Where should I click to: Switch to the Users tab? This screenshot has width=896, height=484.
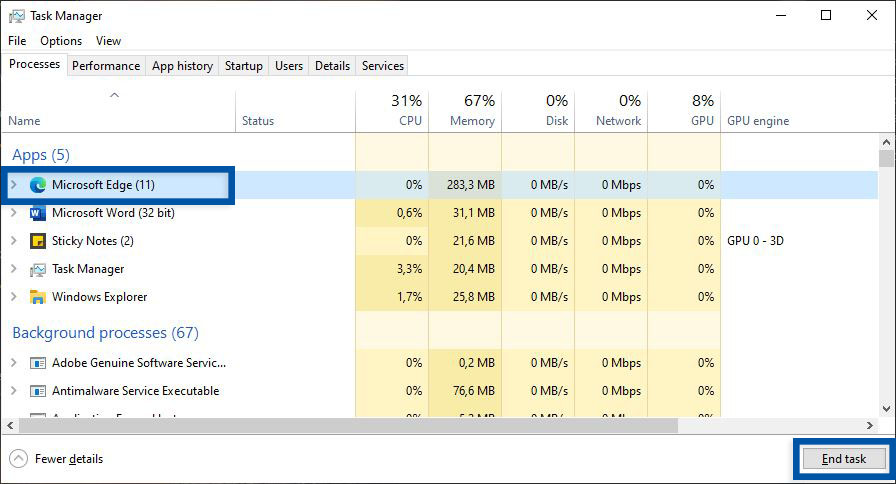click(289, 66)
